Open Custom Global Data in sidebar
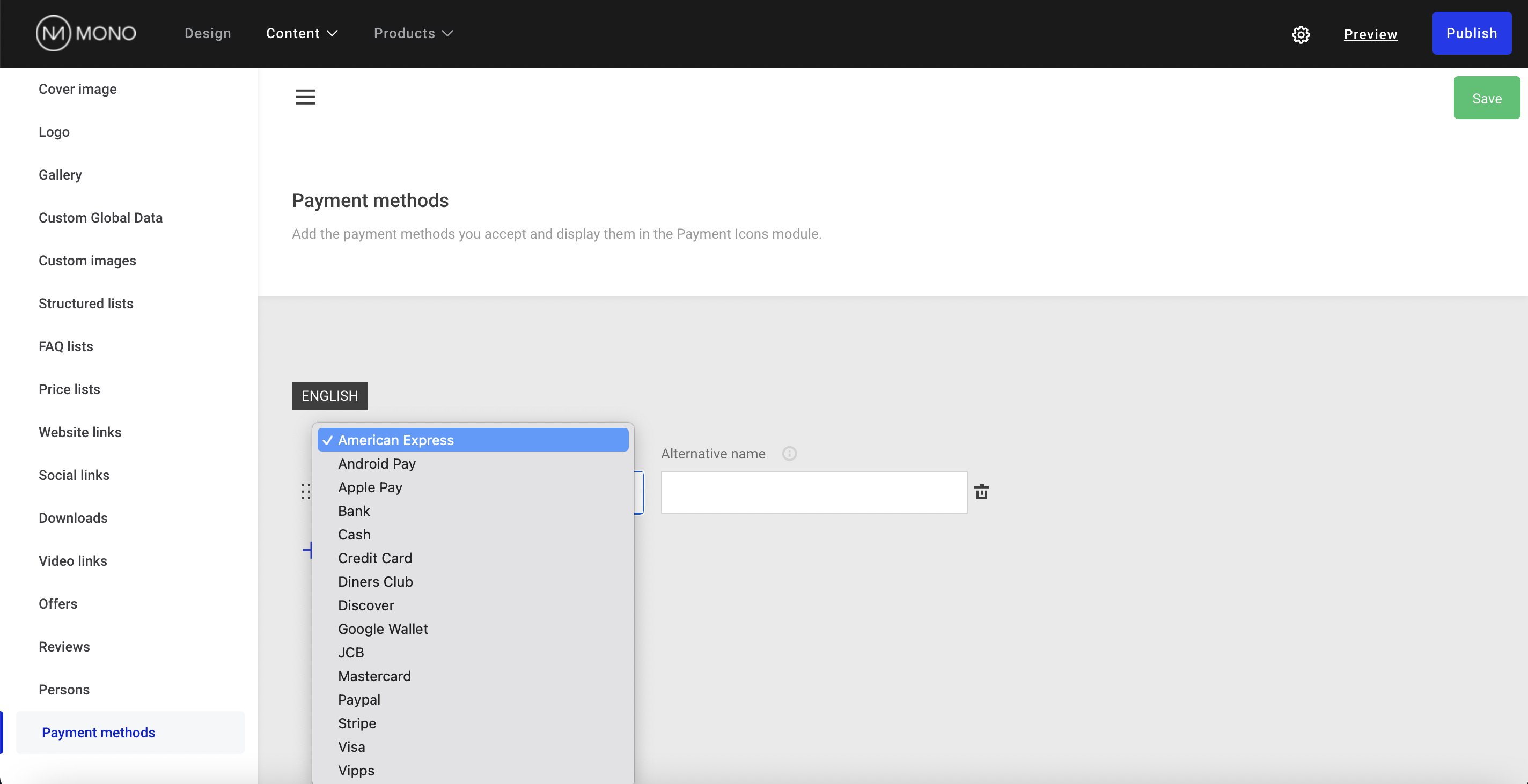This screenshot has width=1528, height=784. click(x=100, y=218)
